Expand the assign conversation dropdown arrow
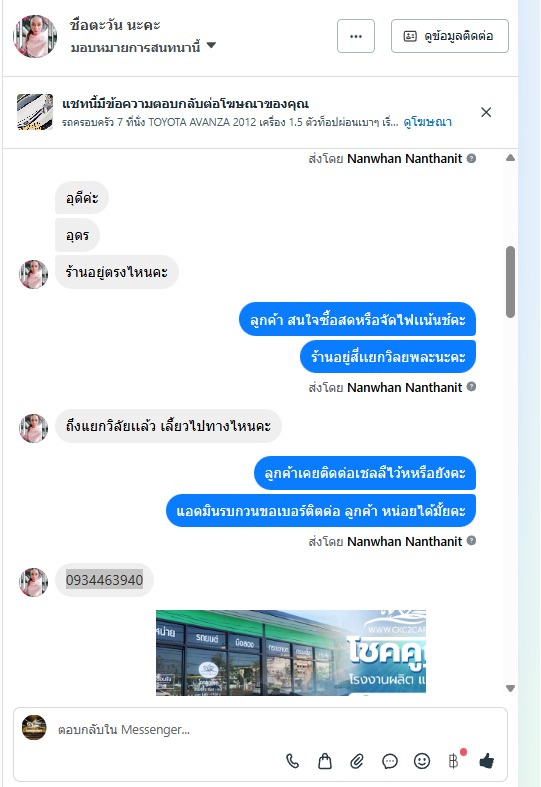The image size is (541, 787). [x=211, y=45]
